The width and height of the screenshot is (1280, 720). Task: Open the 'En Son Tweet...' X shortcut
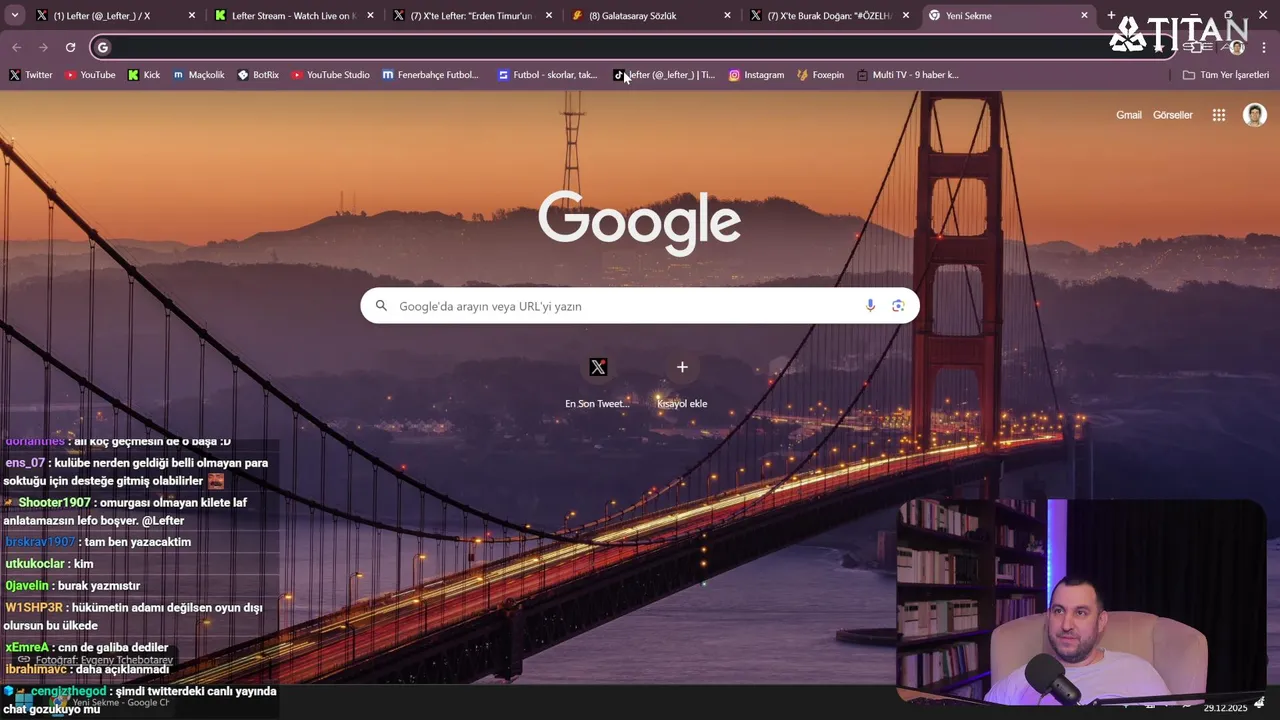click(598, 382)
